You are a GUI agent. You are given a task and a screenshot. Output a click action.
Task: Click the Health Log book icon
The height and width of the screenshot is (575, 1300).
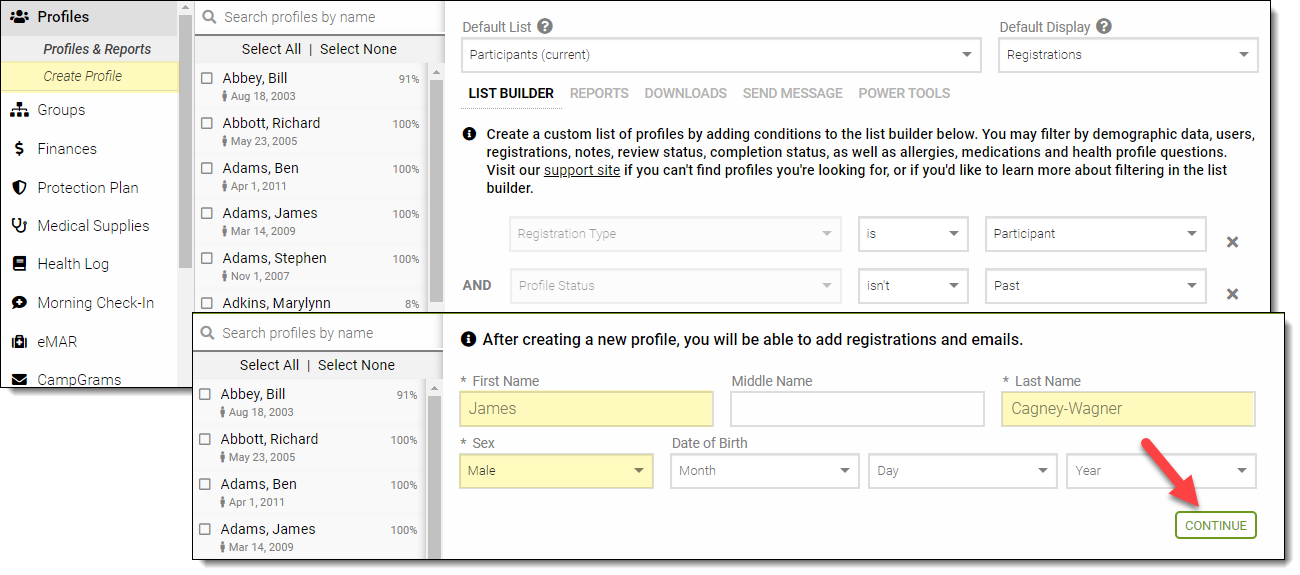pyautogui.click(x=19, y=264)
